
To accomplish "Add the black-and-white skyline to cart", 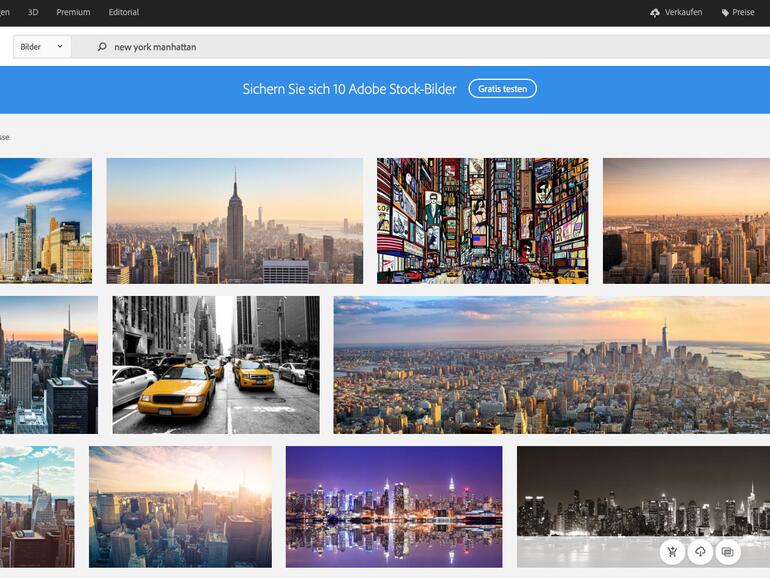I will pyautogui.click(x=672, y=552).
